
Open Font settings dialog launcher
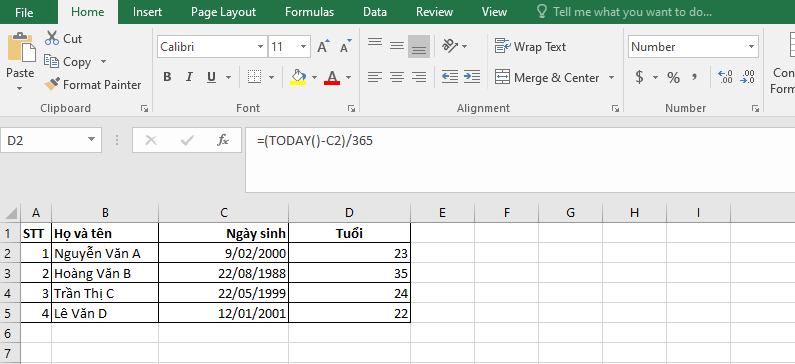point(351,108)
